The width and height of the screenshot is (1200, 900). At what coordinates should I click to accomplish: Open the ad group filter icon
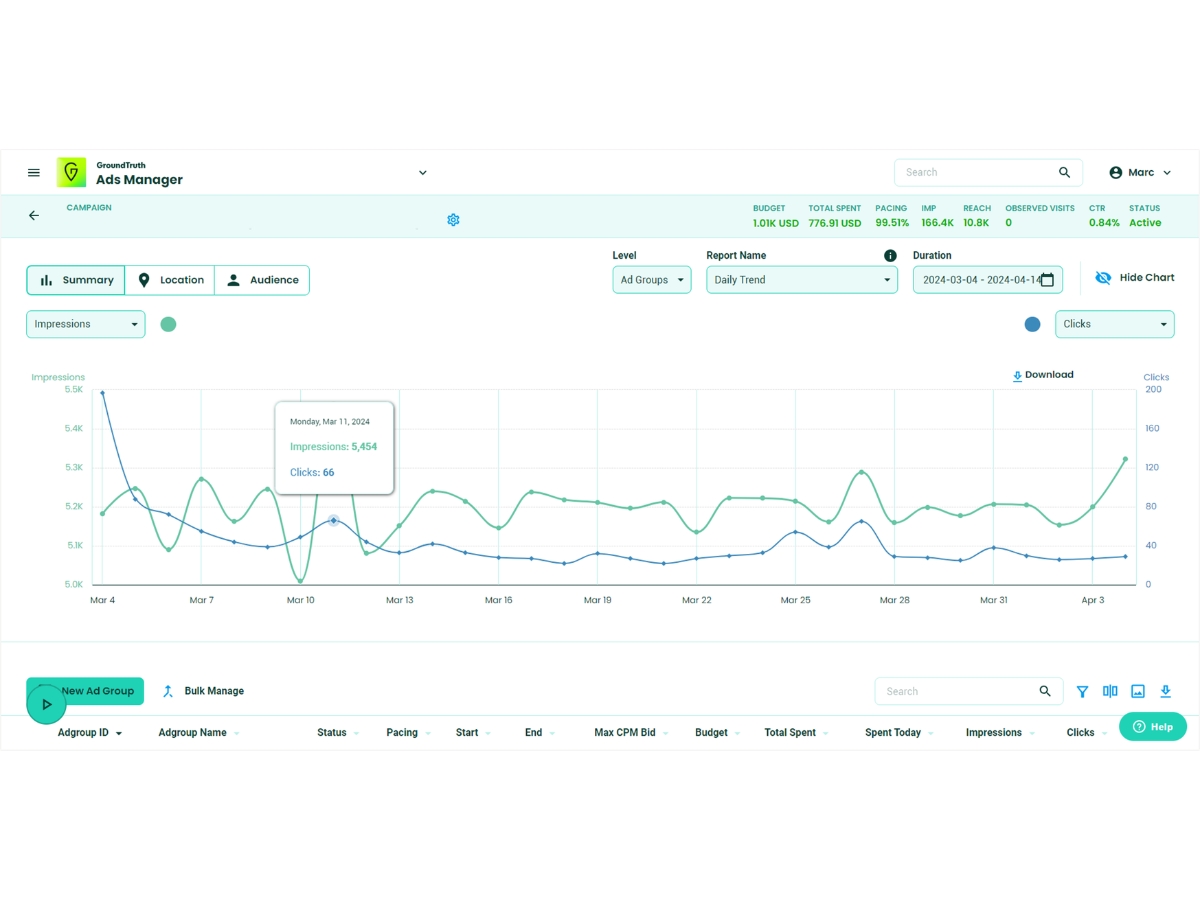pos(1082,691)
